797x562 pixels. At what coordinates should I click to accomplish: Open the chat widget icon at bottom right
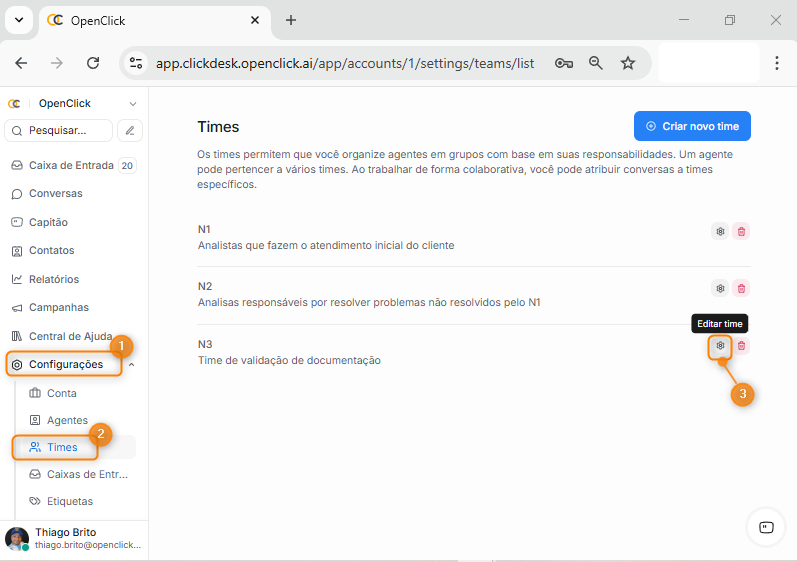point(766,527)
